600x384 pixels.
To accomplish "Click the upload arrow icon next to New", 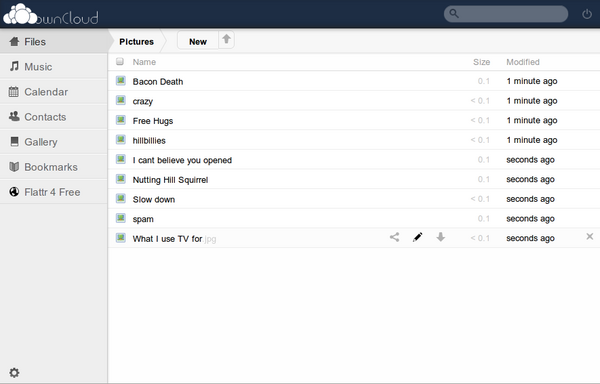I will tap(227, 39).
